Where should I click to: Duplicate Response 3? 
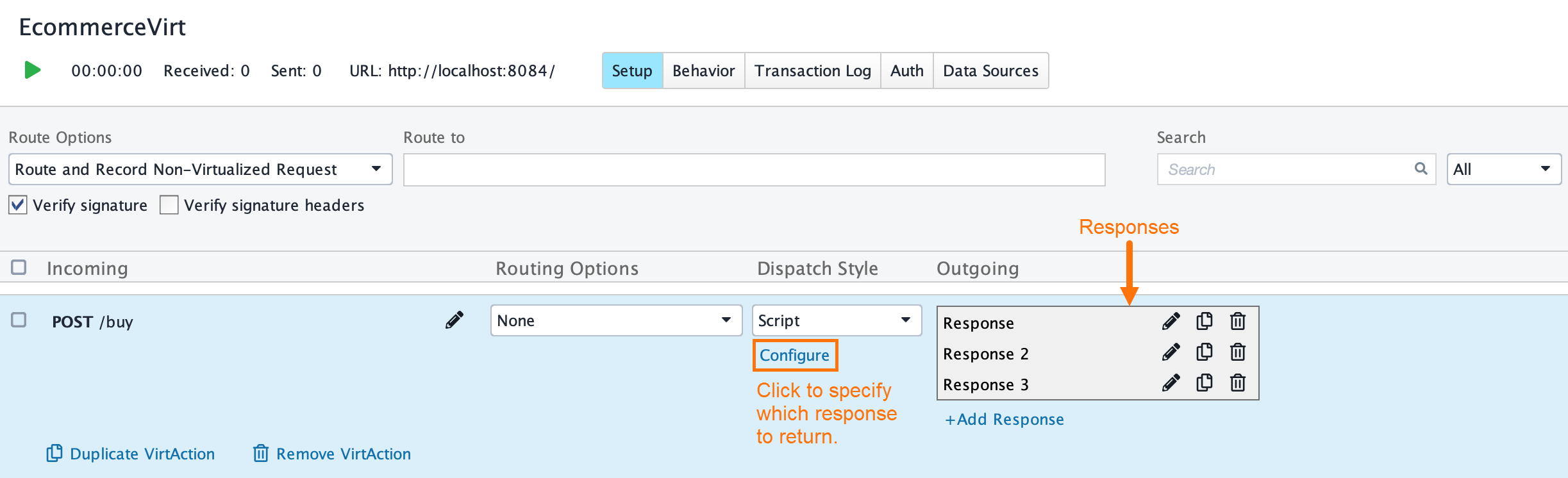point(1205,383)
